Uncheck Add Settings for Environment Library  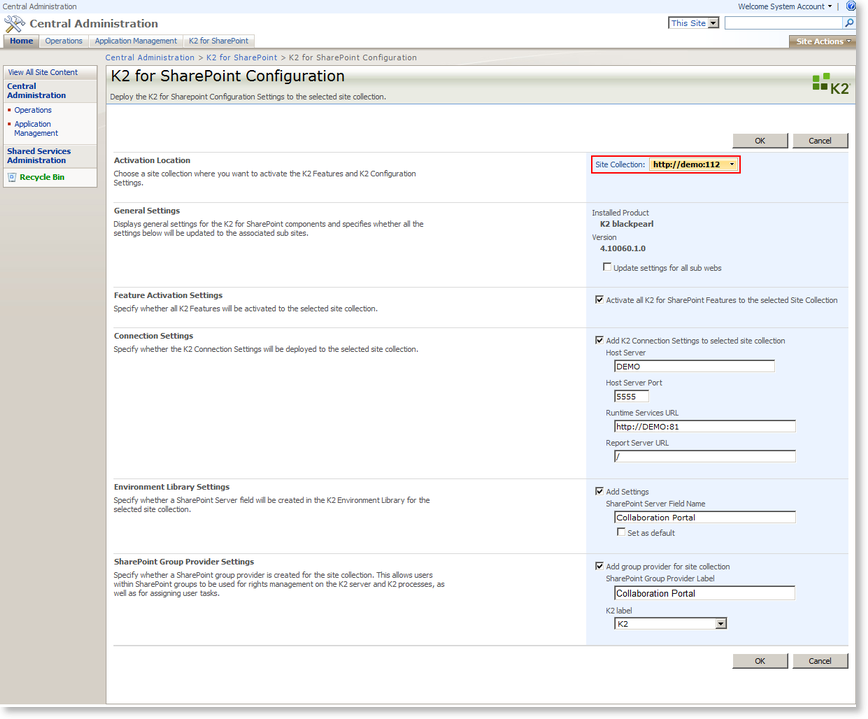point(599,491)
